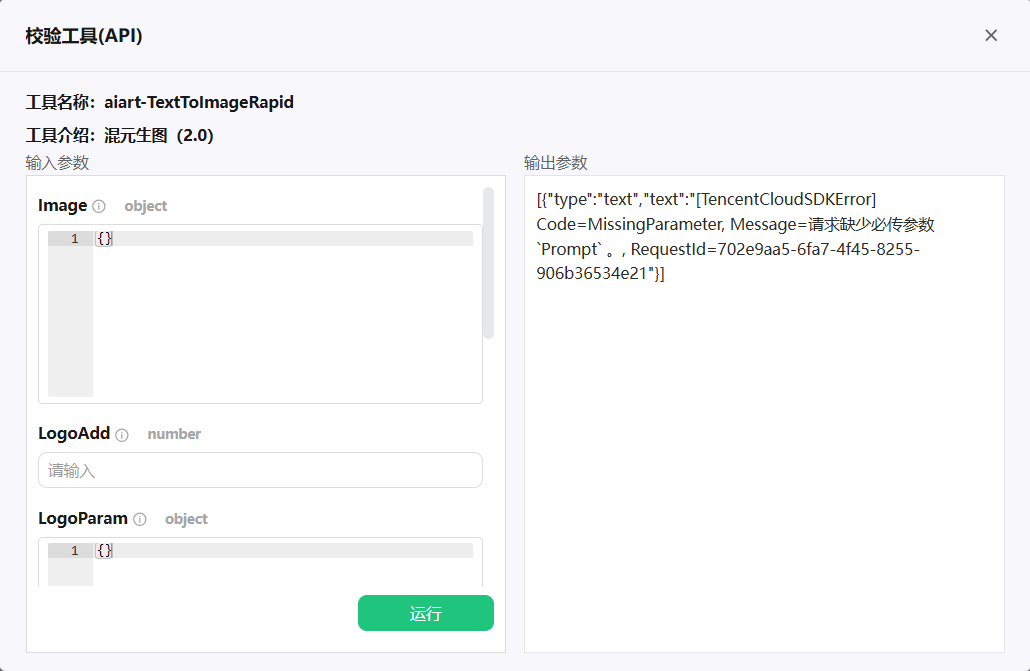Click inside the LogoParam JSON editor
Screen dimensions: 1030x671
(x=285, y=566)
